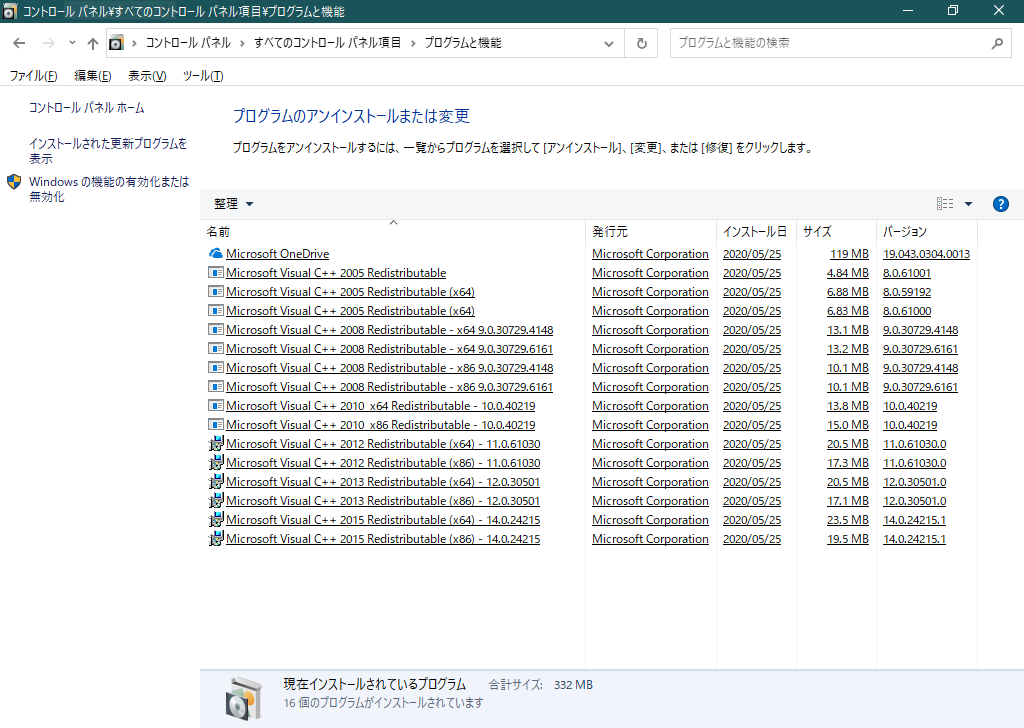1024x728 pixels.
Task: Sort by インストール日 column header
Action: click(756, 232)
